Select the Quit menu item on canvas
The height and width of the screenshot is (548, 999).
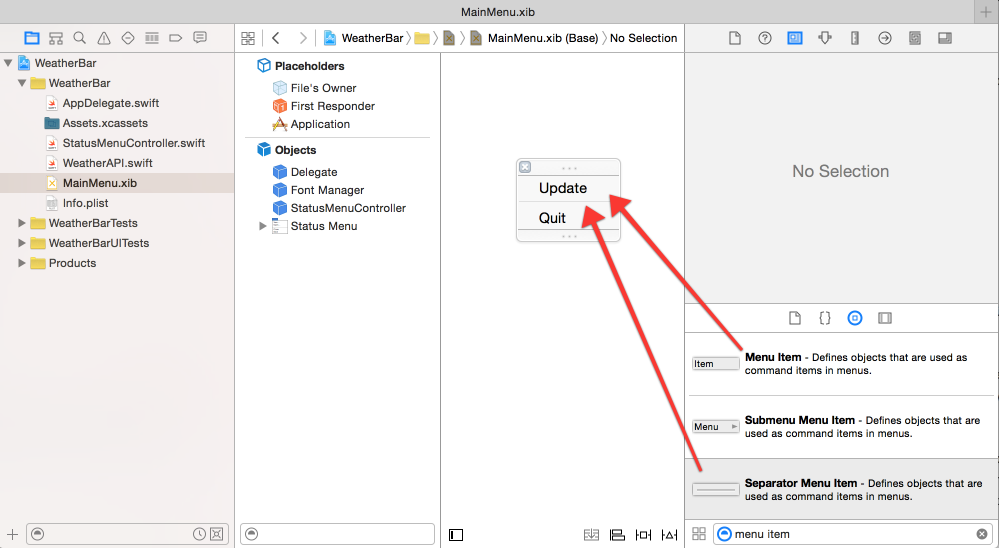pyautogui.click(x=568, y=217)
